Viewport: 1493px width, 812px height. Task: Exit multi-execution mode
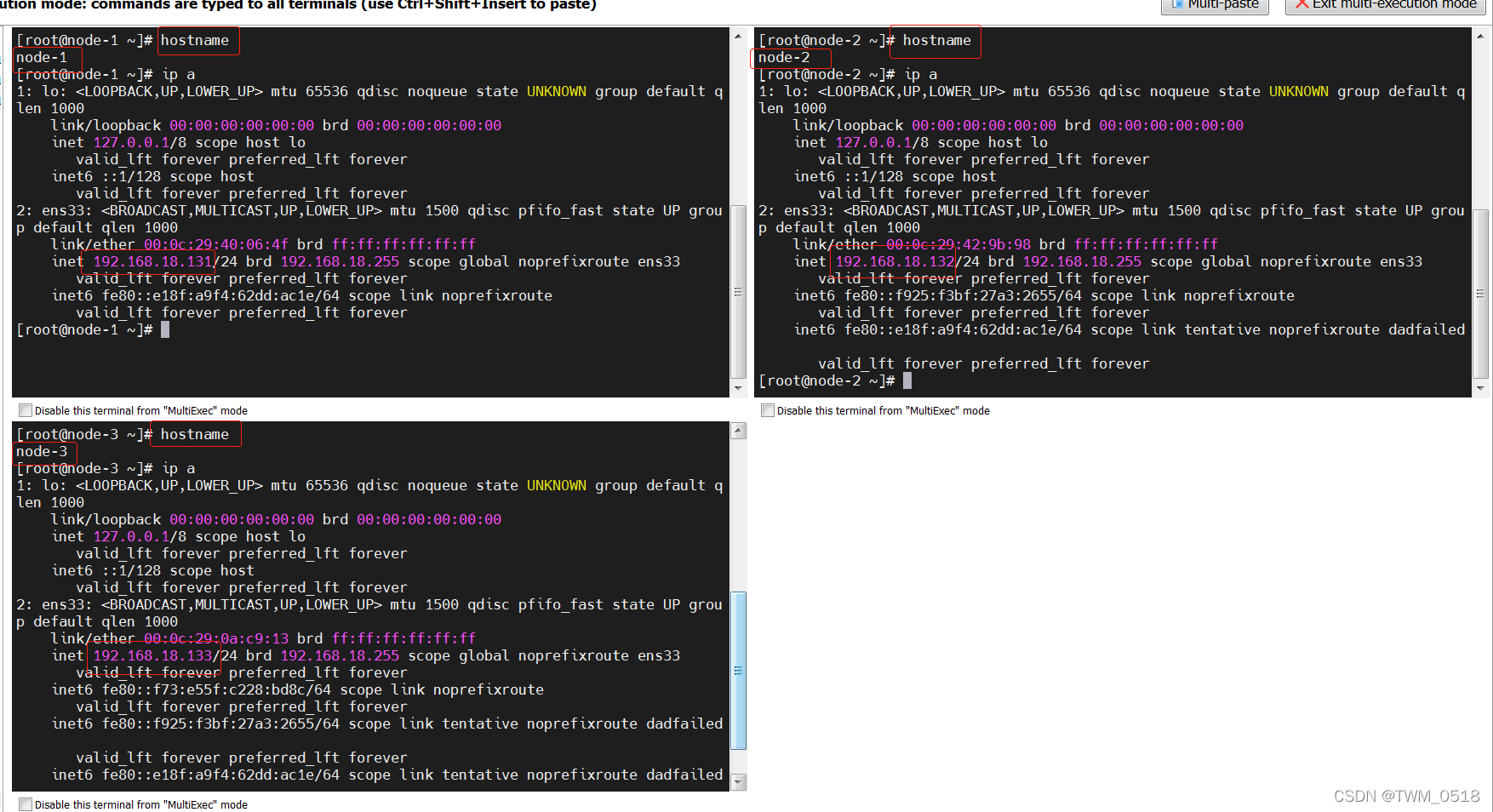[x=1387, y=5]
